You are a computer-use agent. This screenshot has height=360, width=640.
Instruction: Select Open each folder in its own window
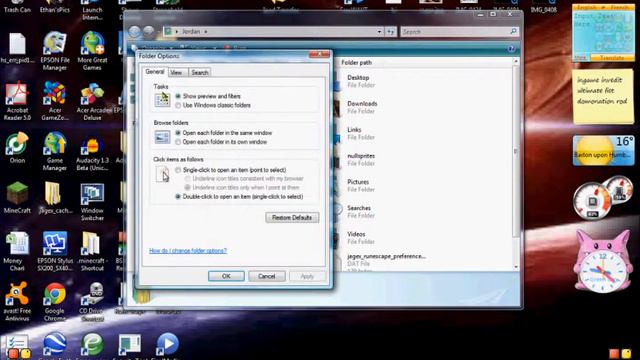tap(178, 142)
